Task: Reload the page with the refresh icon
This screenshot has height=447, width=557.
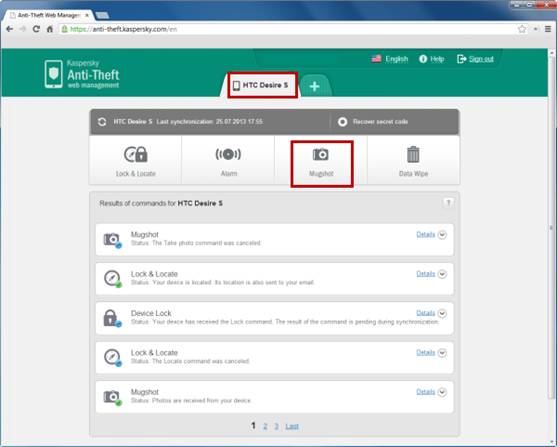Action: [36, 29]
